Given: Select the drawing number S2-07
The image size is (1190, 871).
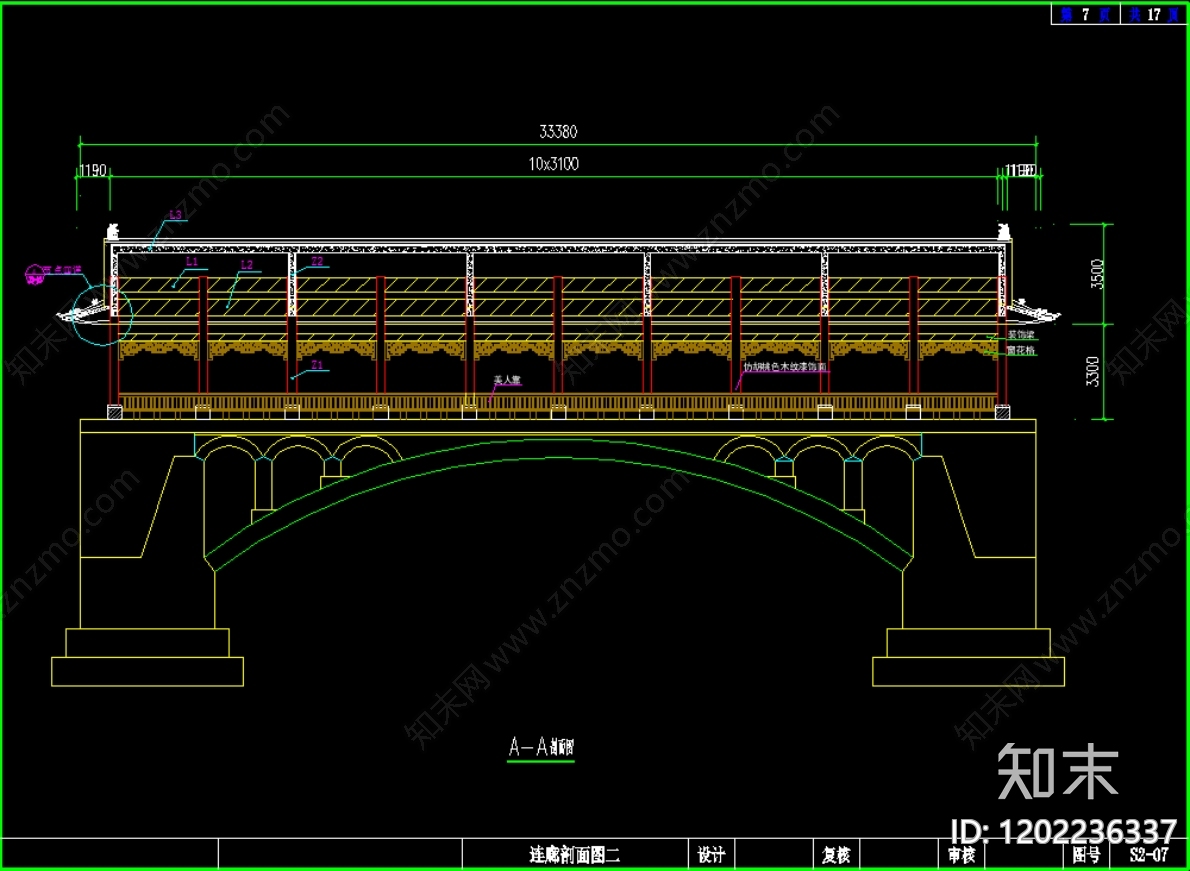Looking at the screenshot, I should [x=1148, y=855].
